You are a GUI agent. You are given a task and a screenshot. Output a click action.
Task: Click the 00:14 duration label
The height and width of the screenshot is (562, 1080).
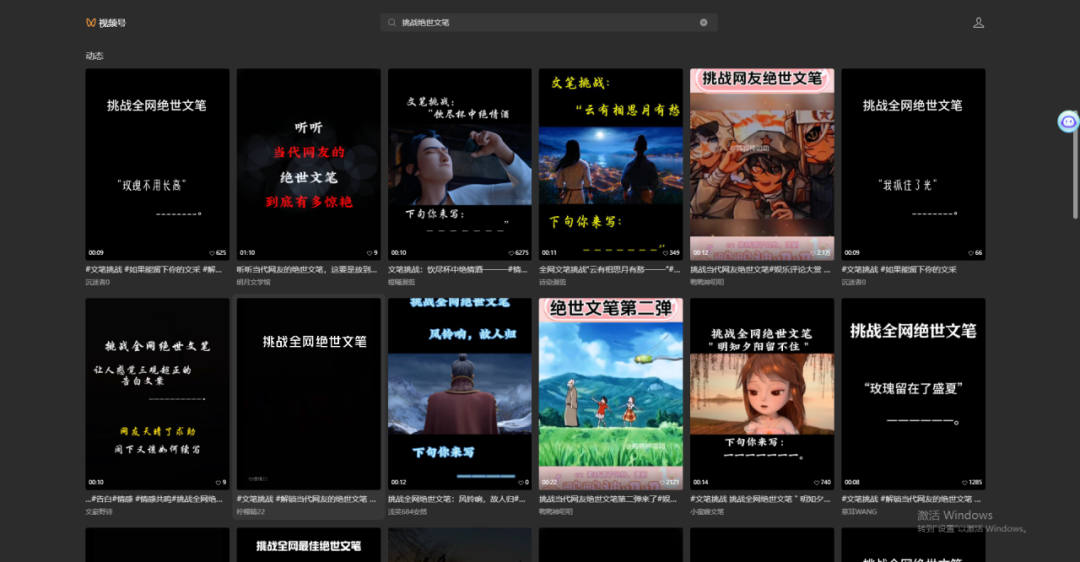(x=700, y=482)
